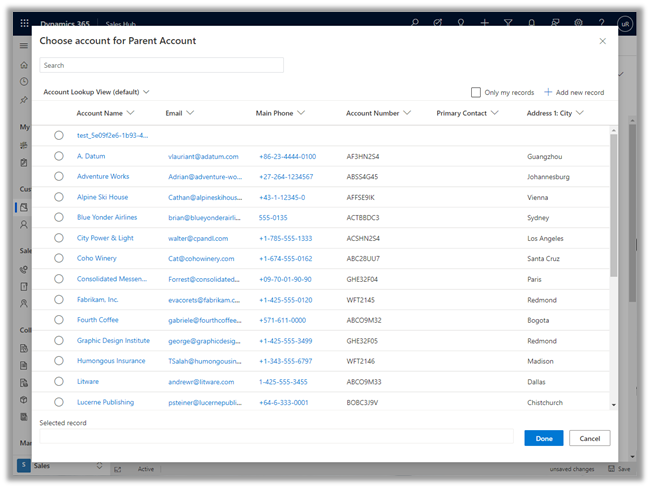Open the Fabrikam, Inc. account link
This screenshot has height=488, width=650.
coord(98,300)
